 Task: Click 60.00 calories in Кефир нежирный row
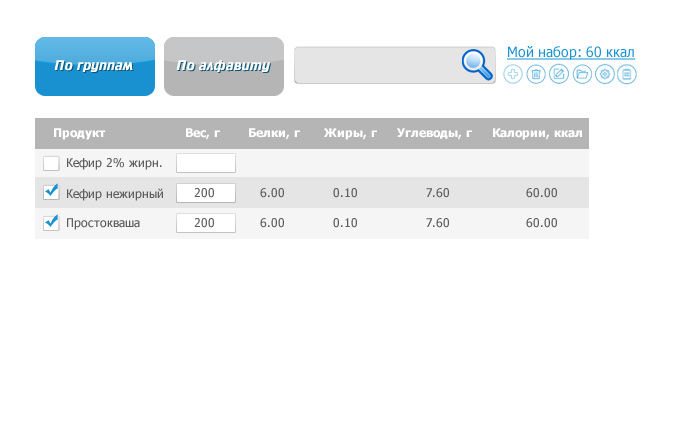542,193
